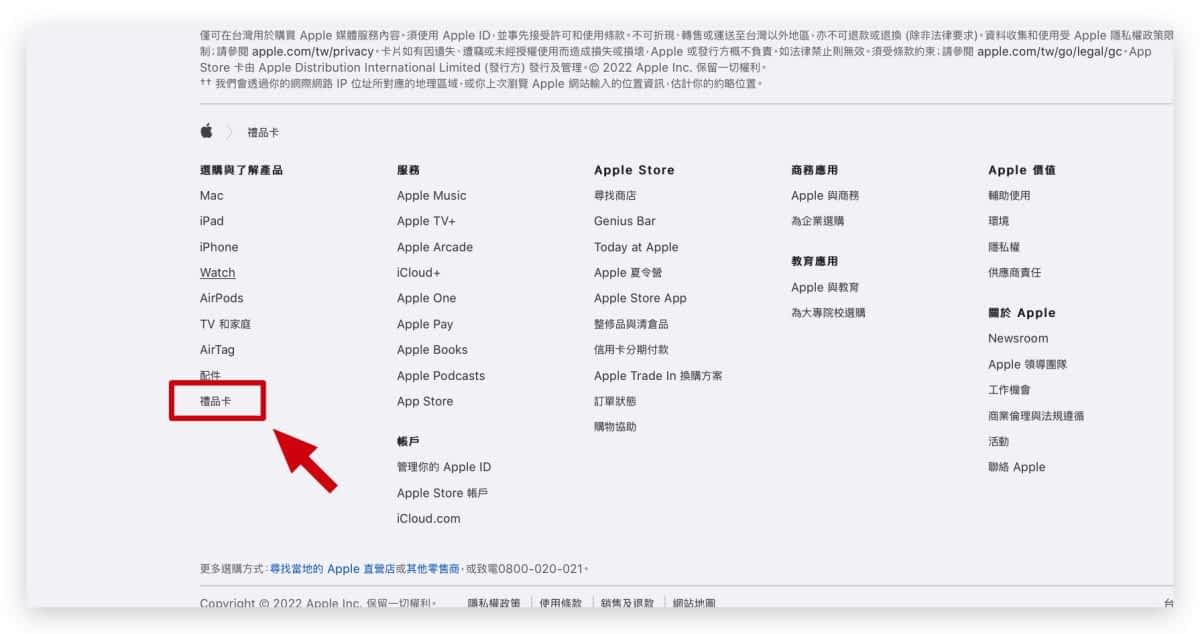Image resolution: width=1200 pixels, height=634 pixels.
Task: Click the iCloud+ link
Action: pos(419,273)
